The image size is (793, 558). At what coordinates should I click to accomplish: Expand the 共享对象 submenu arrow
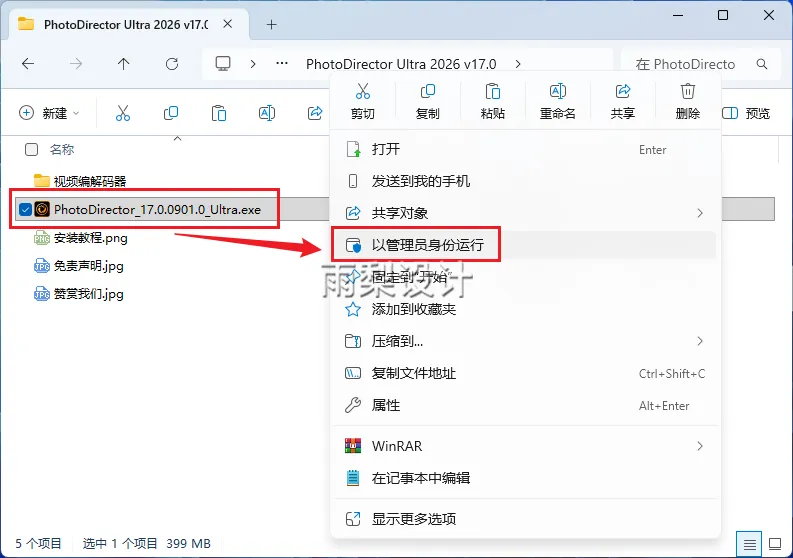[x=700, y=213]
